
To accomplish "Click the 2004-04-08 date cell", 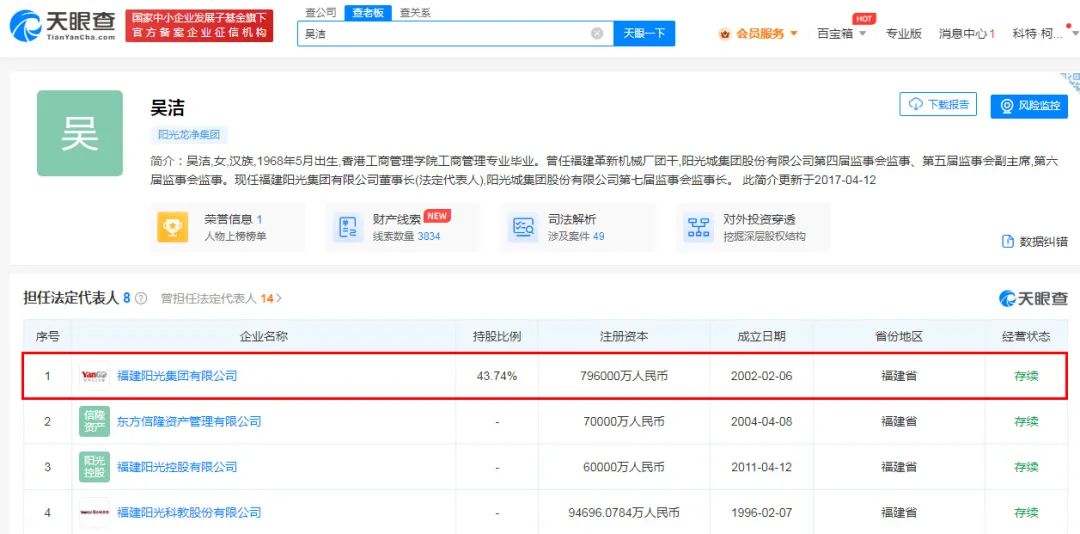I will click(x=761, y=422).
